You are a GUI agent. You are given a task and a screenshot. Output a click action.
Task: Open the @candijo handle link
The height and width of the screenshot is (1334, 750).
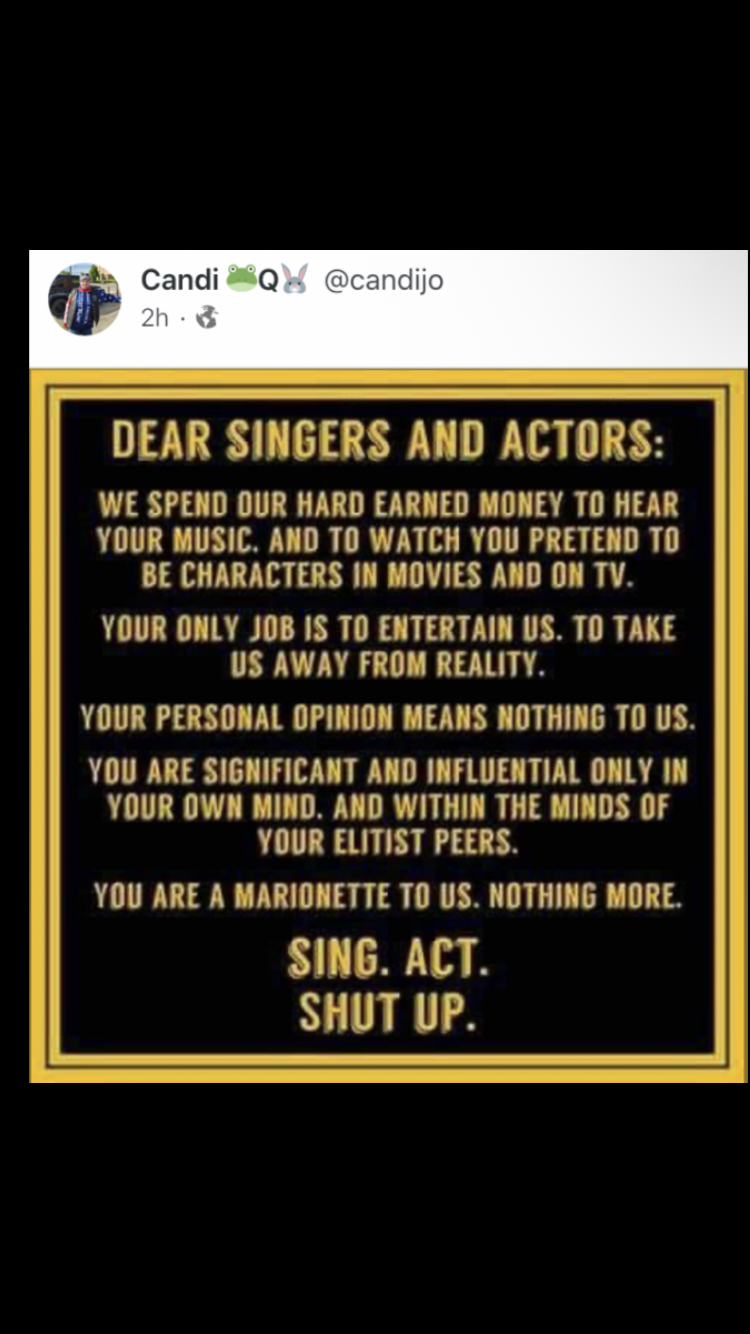pos(383,281)
